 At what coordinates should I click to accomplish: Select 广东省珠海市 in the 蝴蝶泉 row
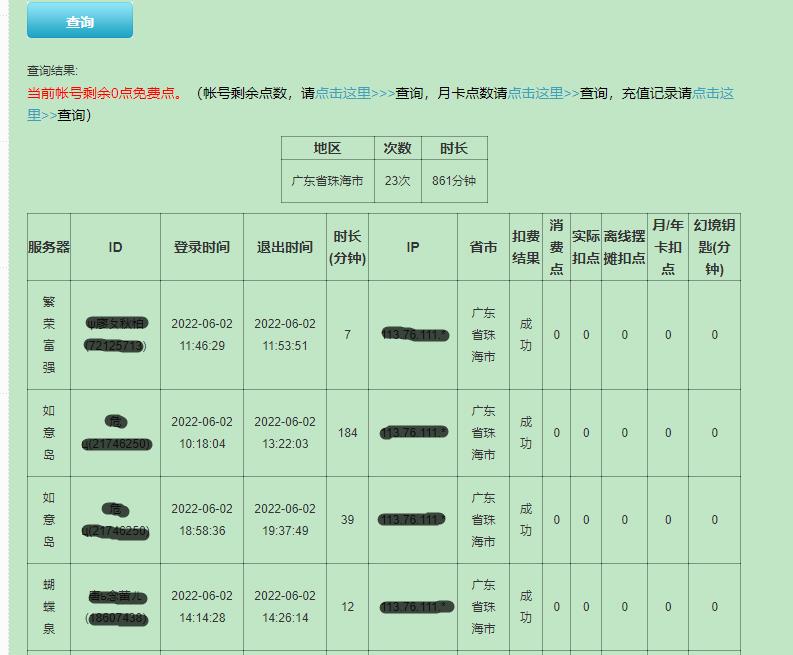click(483, 606)
